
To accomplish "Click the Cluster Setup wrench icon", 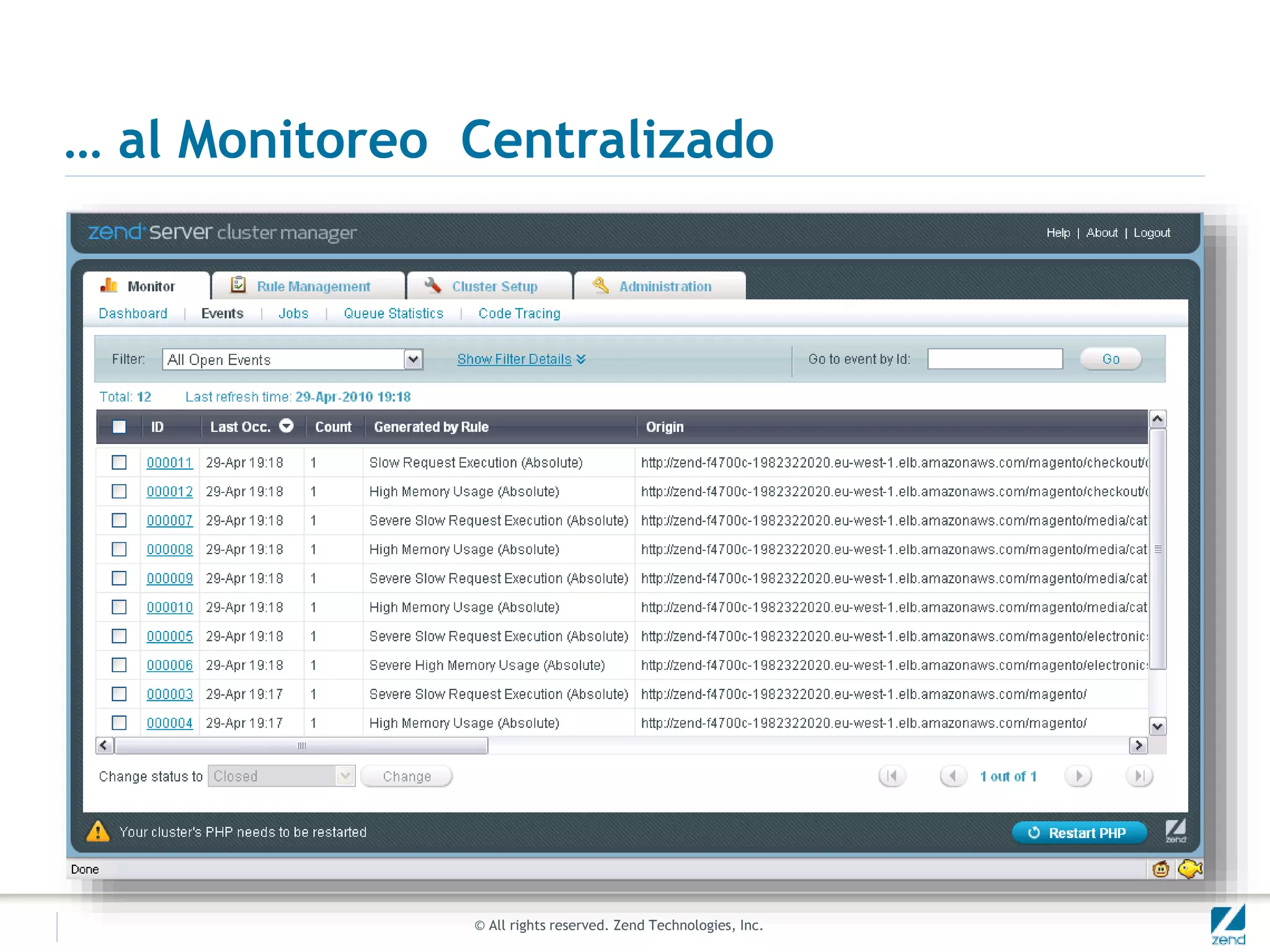I will tap(432, 285).
